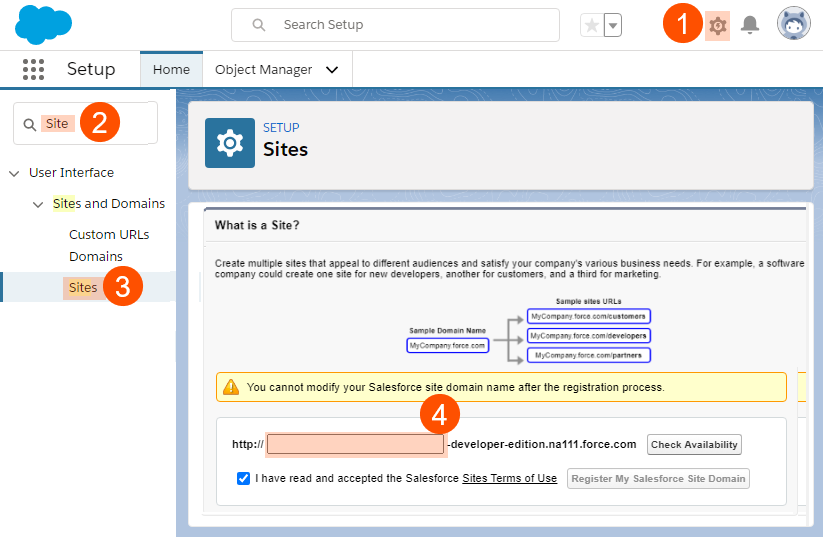Collapse the Sites and Domains chevron
823x538 pixels.
coord(38,204)
